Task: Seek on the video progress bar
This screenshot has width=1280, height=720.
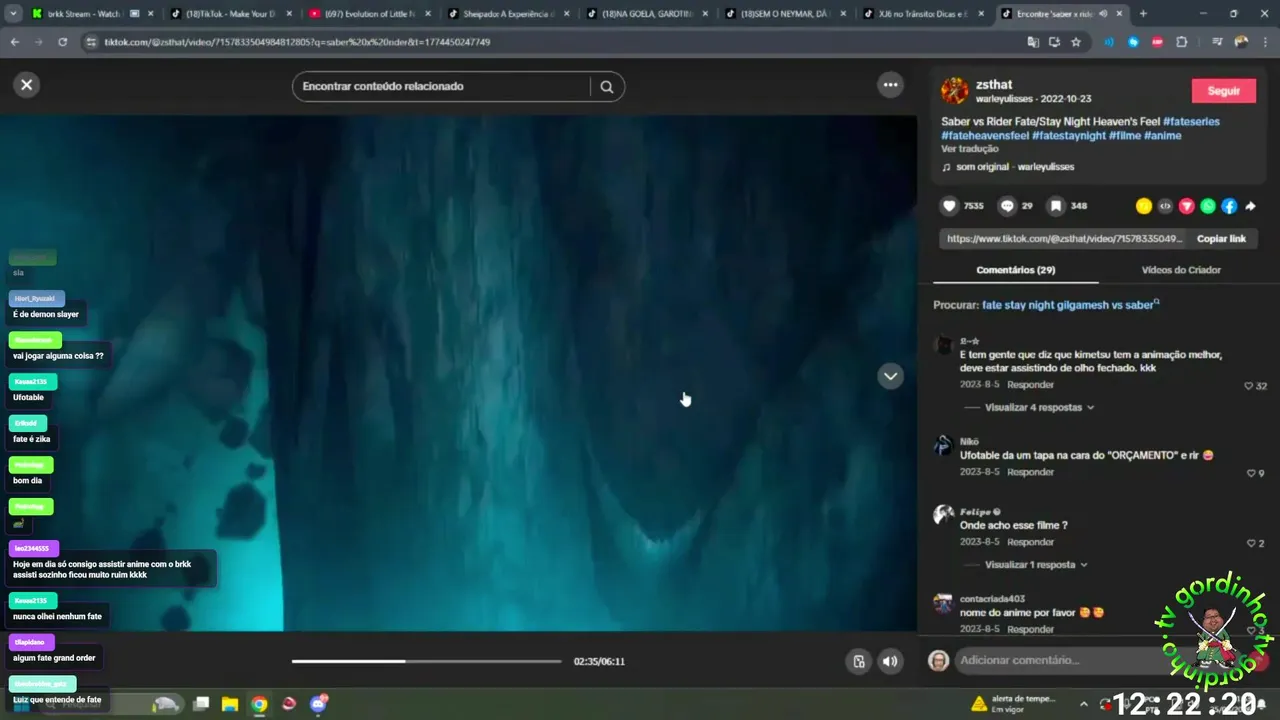Action: pyautogui.click(x=427, y=661)
